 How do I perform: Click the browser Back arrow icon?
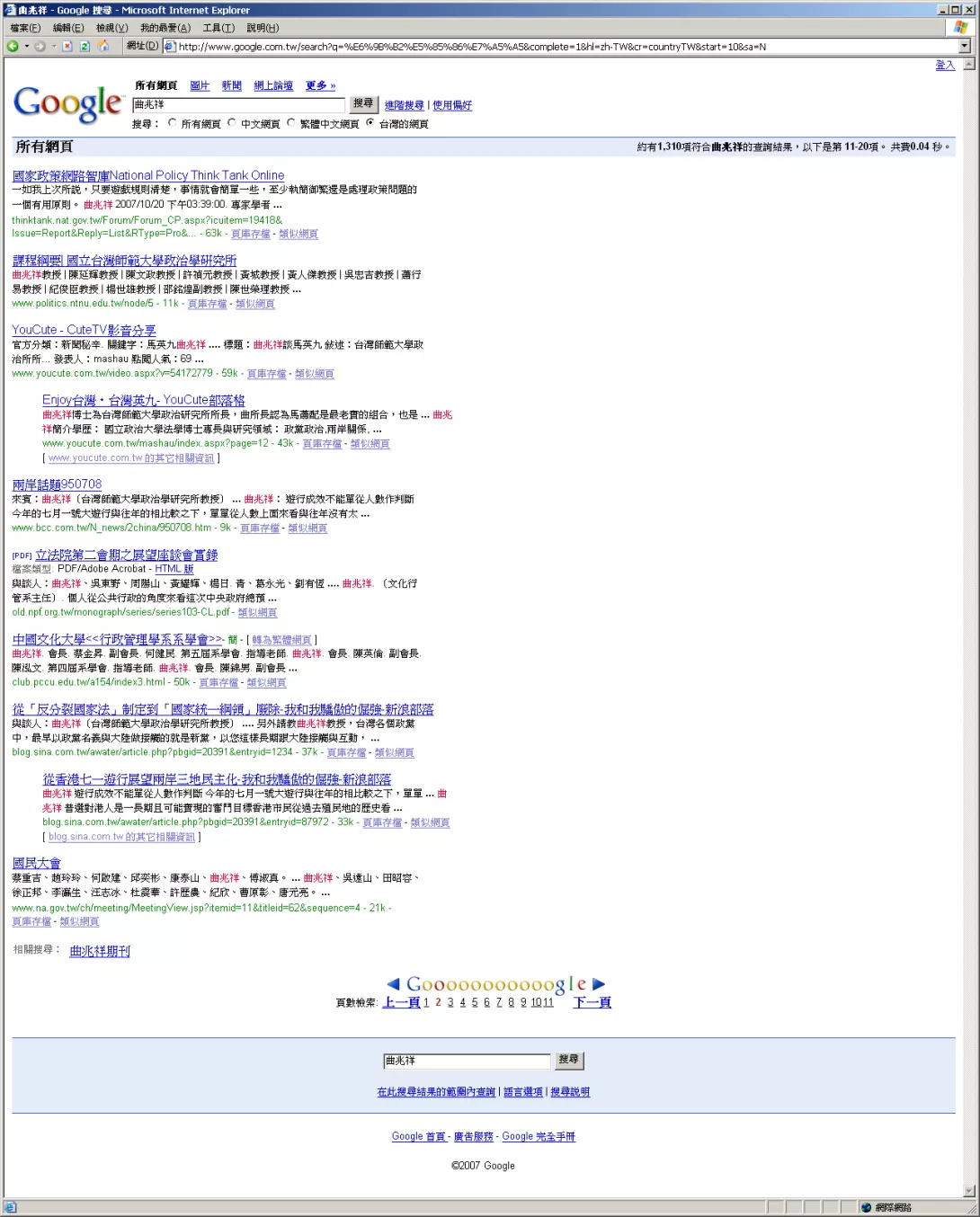[13, 46]
